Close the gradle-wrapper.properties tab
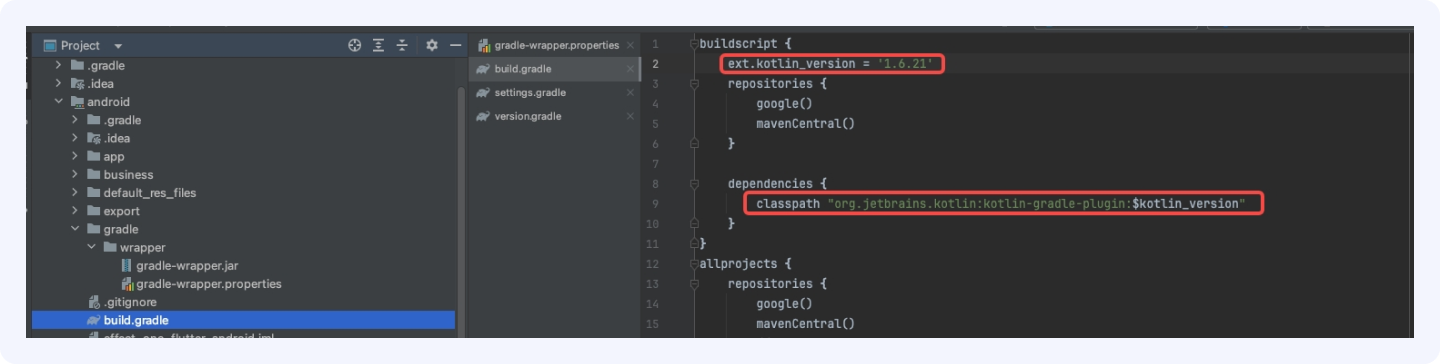The height and width of the screenshot is (364, 1440). click(630, 45)
